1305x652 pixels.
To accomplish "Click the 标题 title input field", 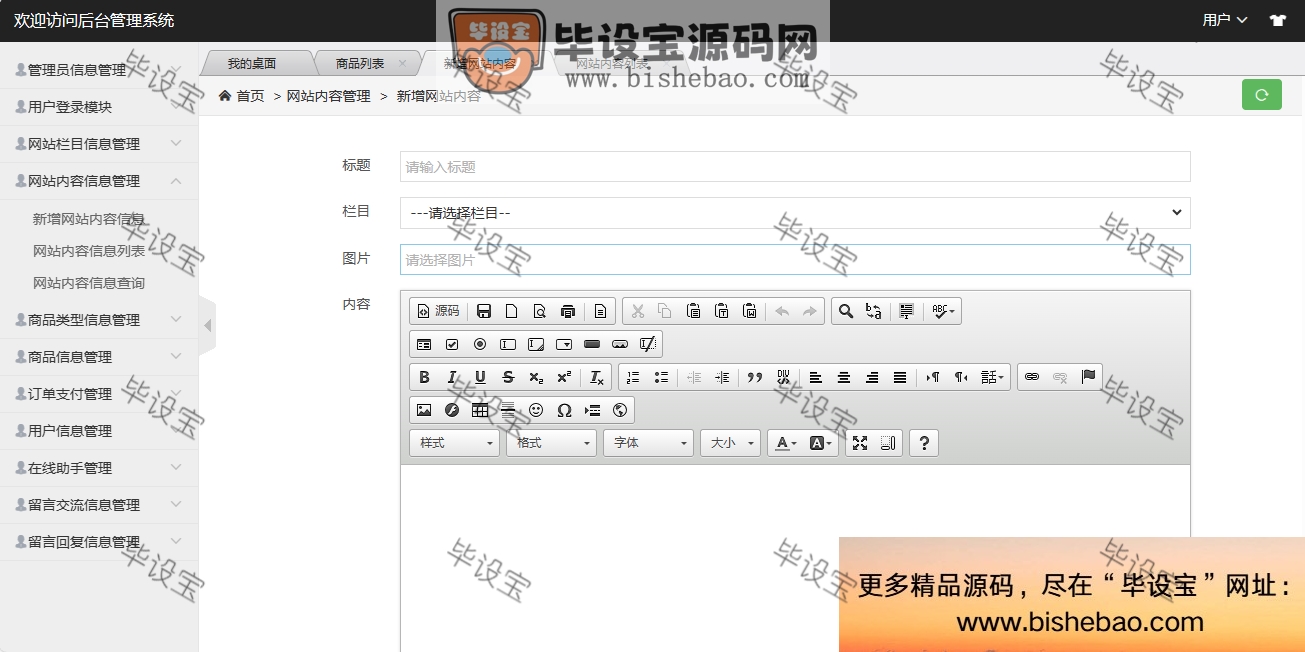I will 795,167.
